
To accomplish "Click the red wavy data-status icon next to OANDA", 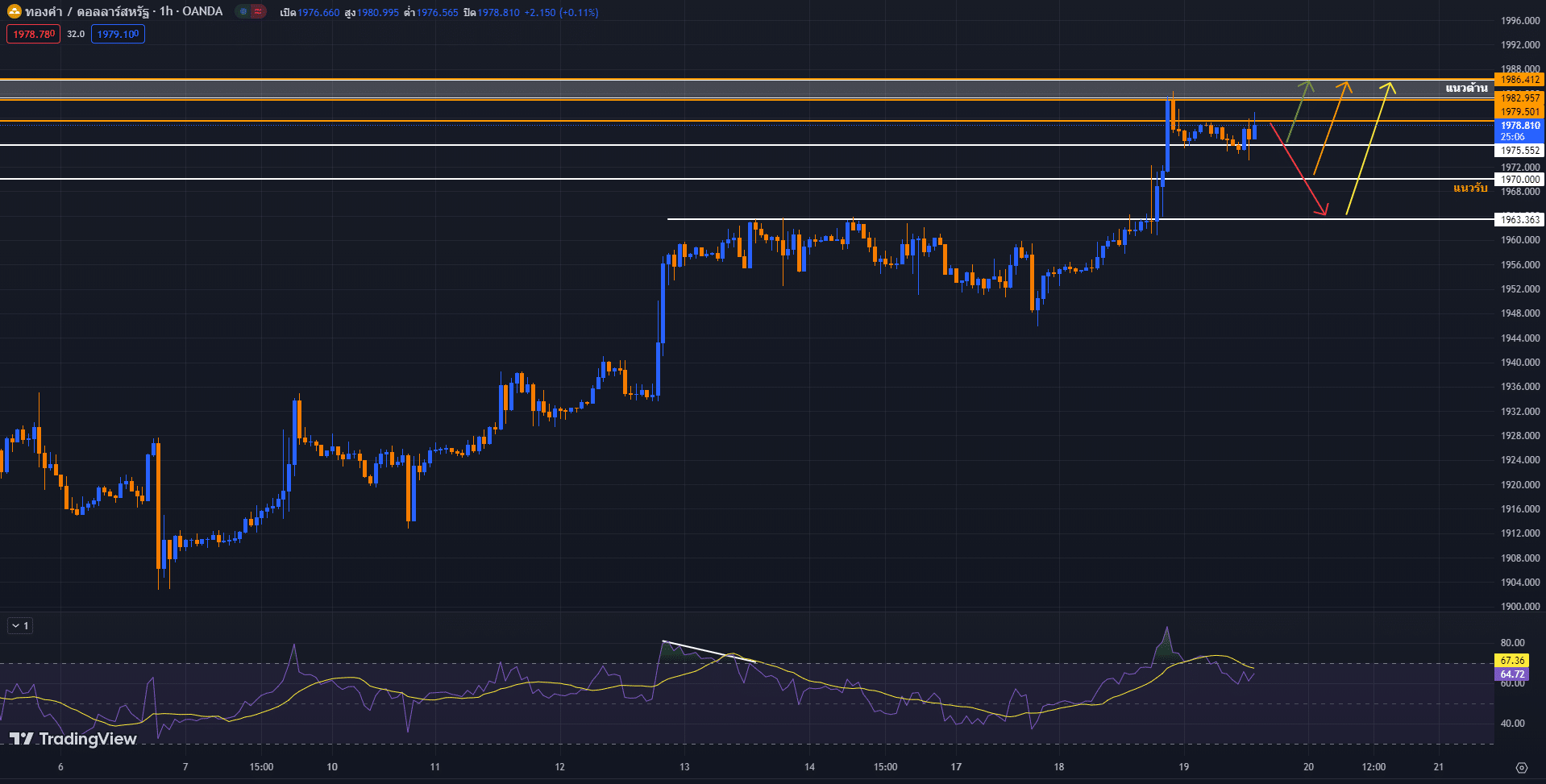I will [258, 12].
